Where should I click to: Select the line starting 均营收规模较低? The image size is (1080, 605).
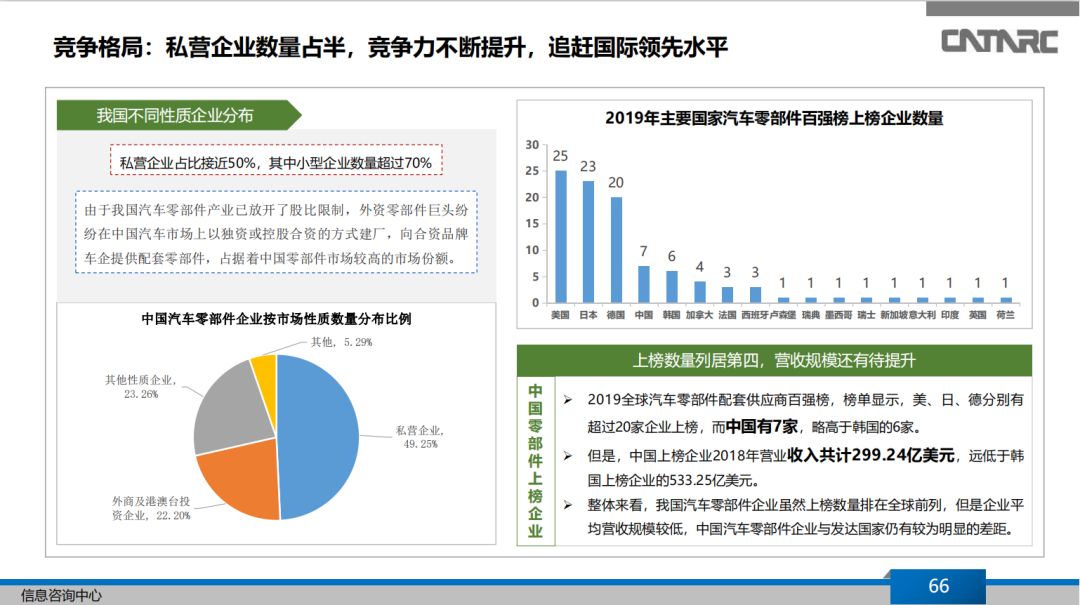click(802, 529)
